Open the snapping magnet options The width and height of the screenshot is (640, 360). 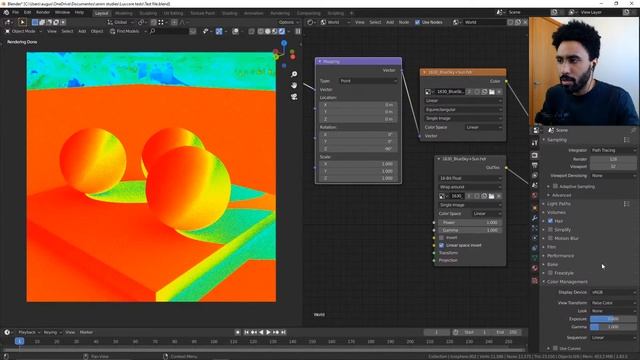154,22
